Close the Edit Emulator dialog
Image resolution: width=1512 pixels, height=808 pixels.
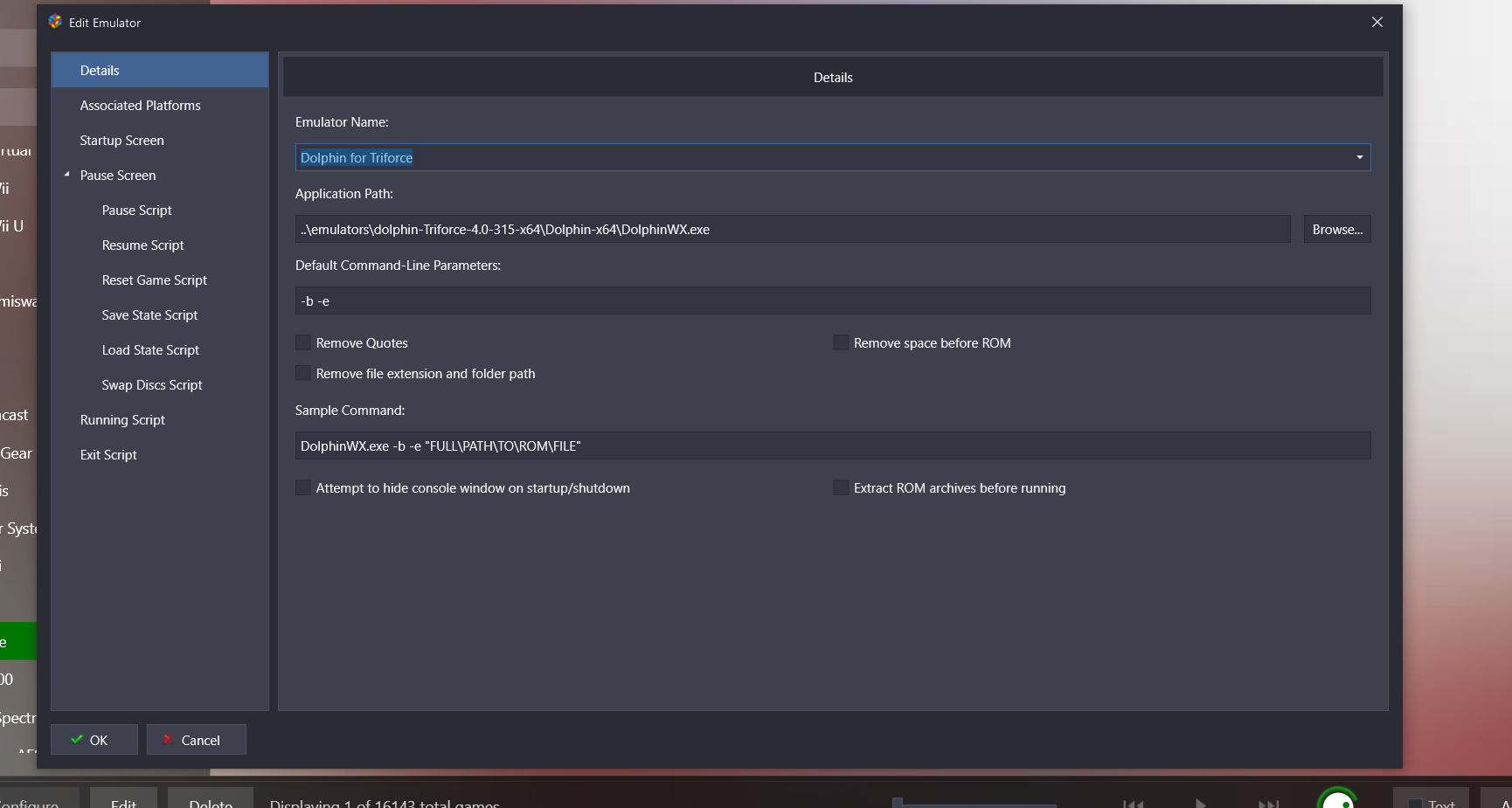pyautogui.click(x=1377, y=22)
